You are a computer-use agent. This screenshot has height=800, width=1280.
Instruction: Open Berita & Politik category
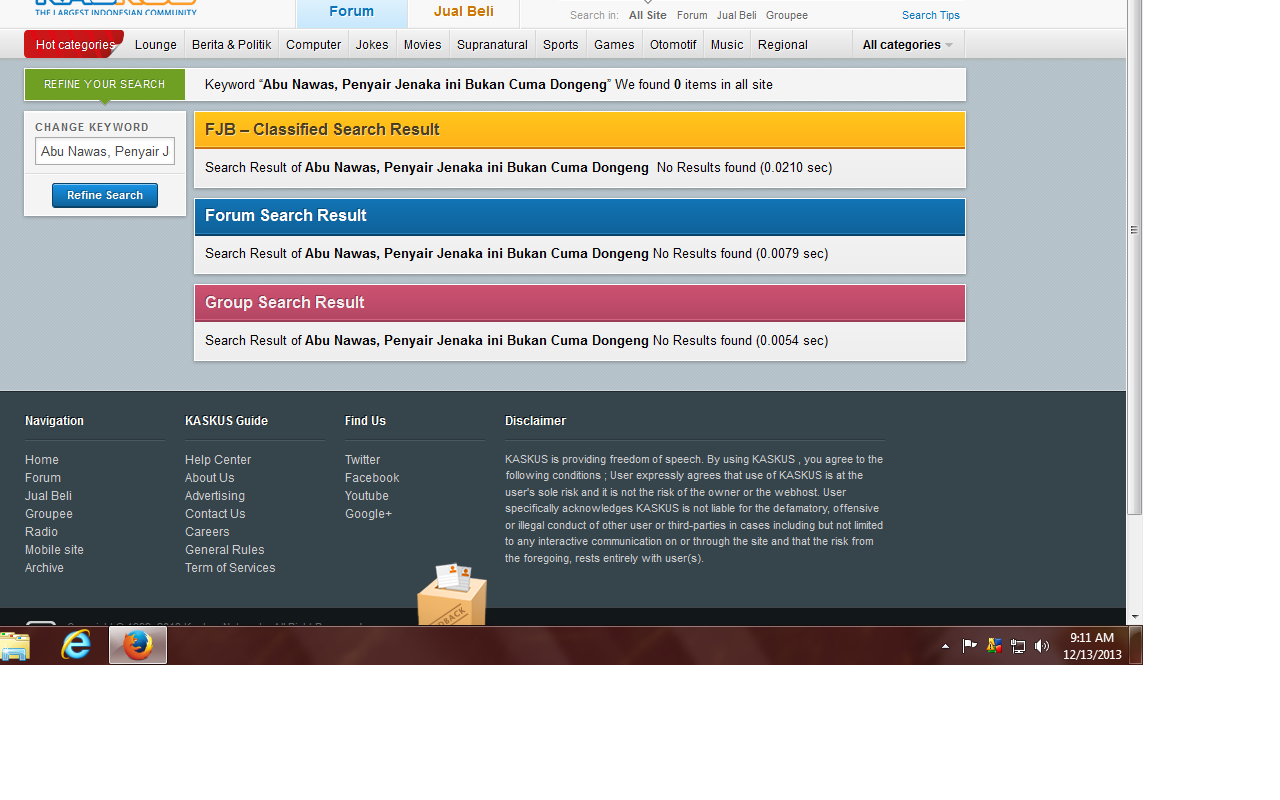[x=232, y=44]
